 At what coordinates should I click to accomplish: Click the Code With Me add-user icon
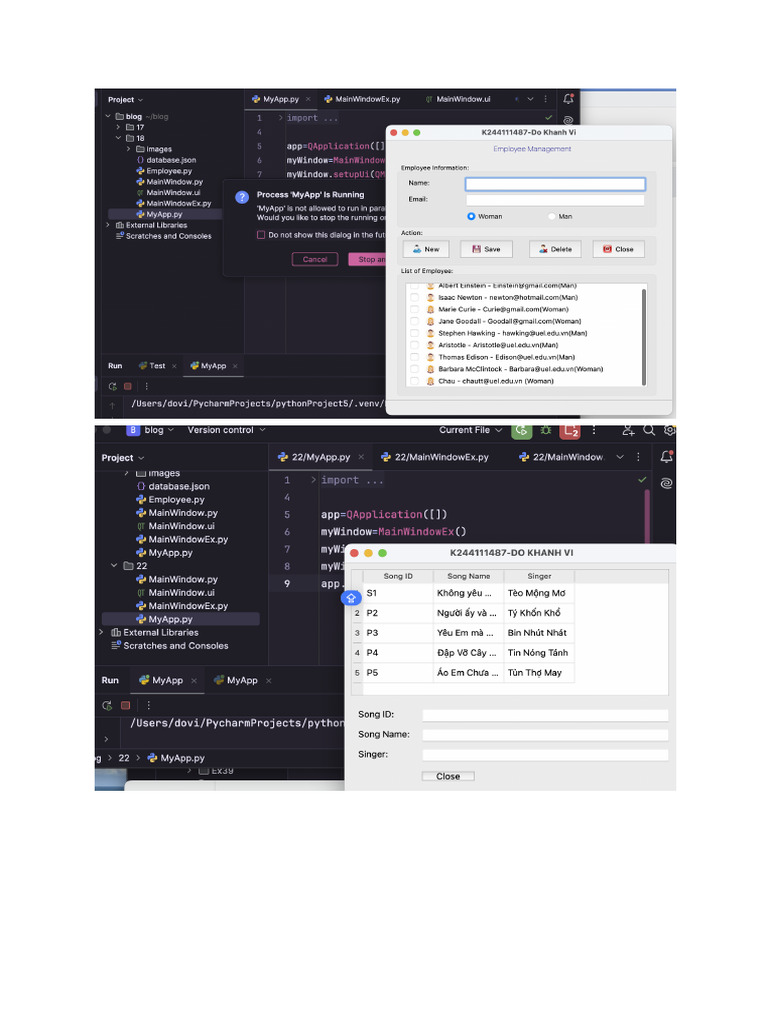click(628, 430)
